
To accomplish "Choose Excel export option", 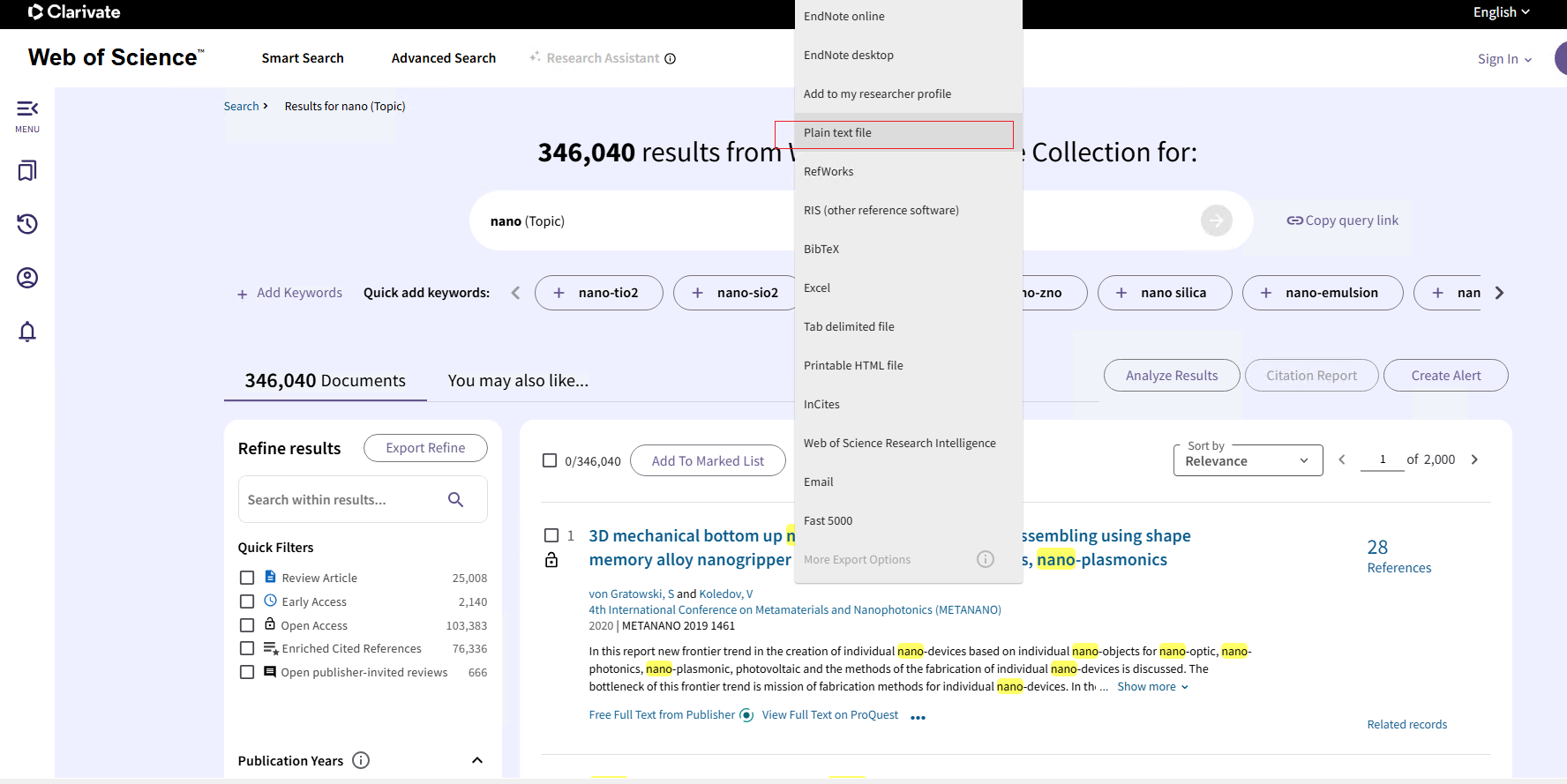I will coord(908,287).
